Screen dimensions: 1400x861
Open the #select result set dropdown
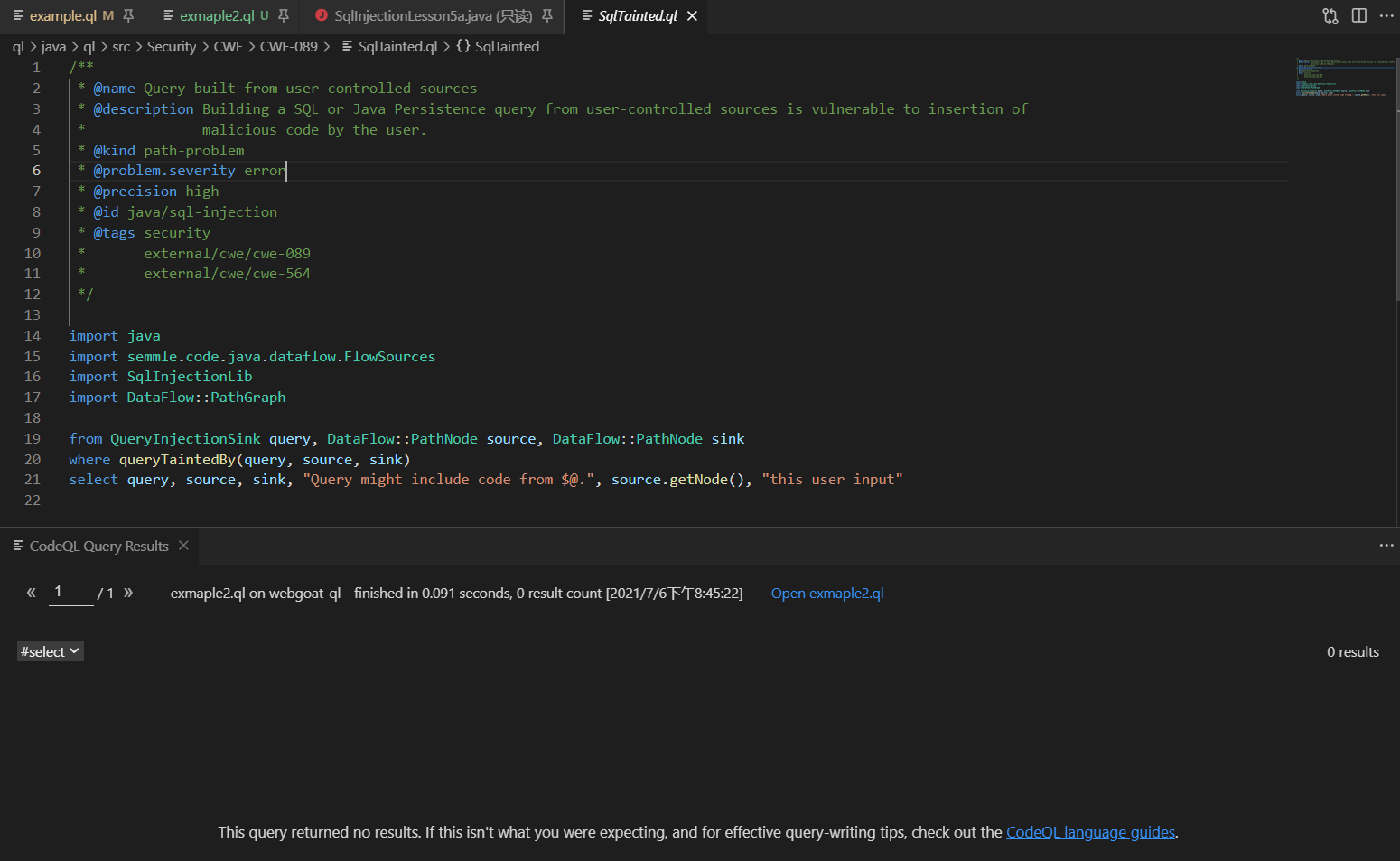(x=51, y=651)
